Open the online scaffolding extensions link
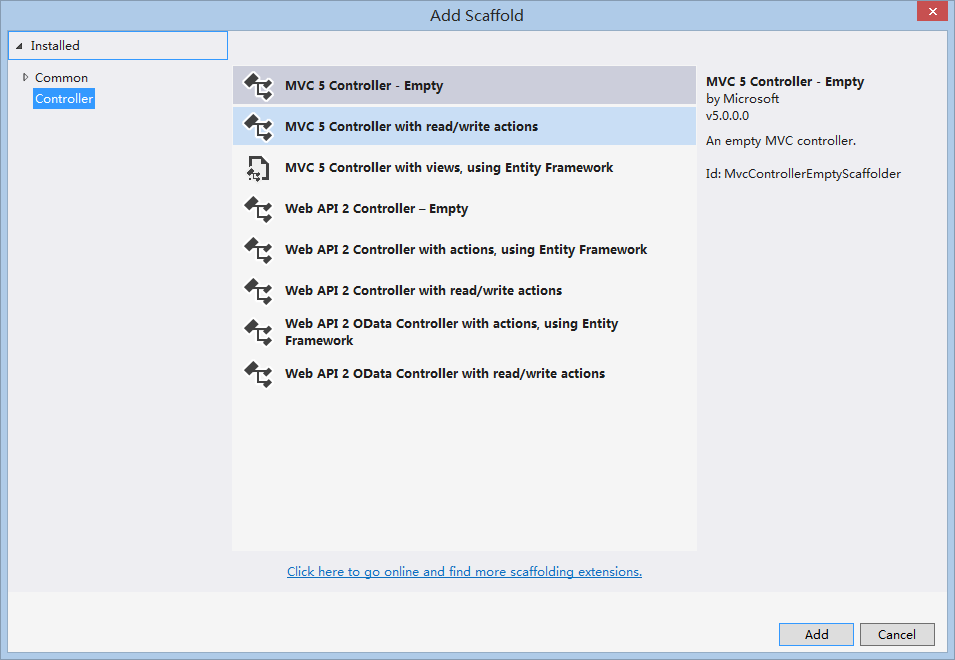Image resolution: width=955 pixels, height=660 pixels. [464, 572]
